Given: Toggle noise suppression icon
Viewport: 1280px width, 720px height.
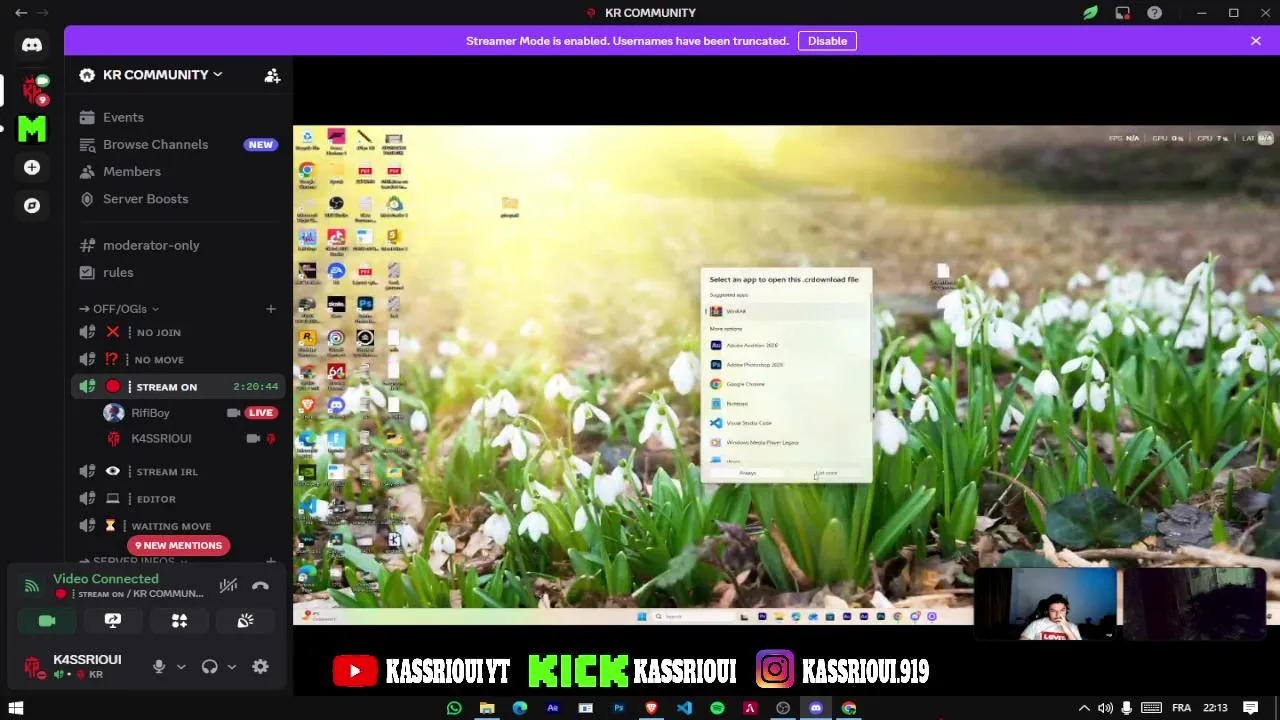Looking at the screenshot, I should (x=228, y=586).
